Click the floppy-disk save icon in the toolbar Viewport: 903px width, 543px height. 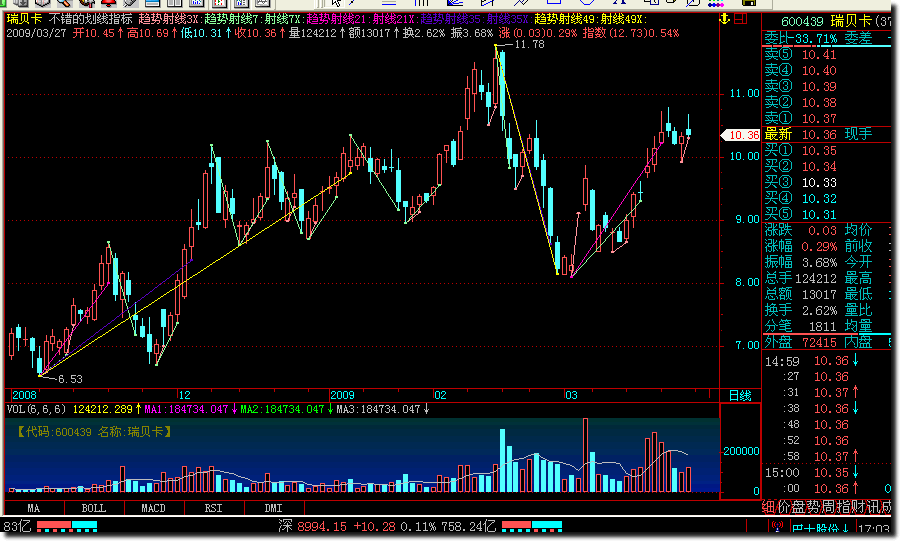(x=749, y=3)
